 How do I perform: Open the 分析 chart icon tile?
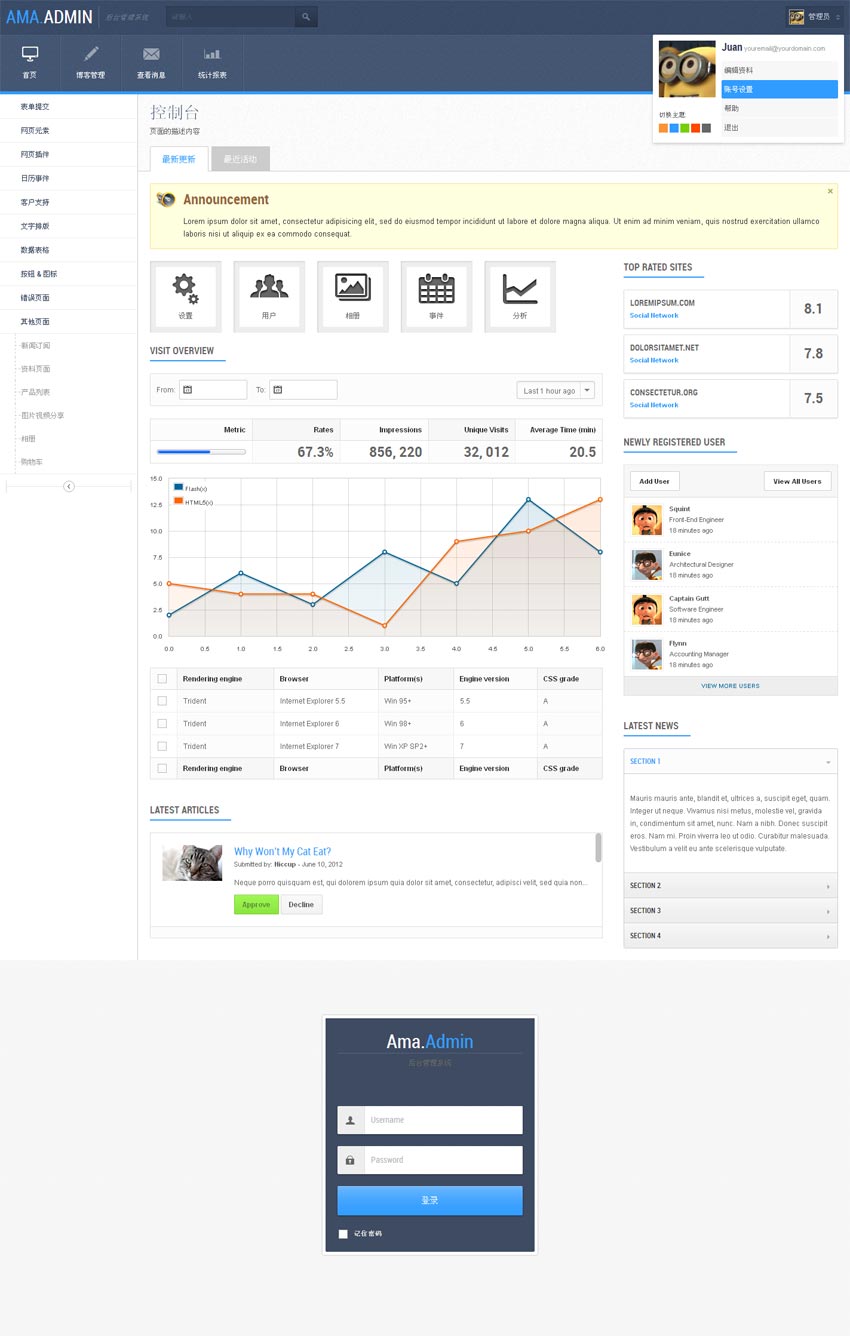[x=520, y=296]
